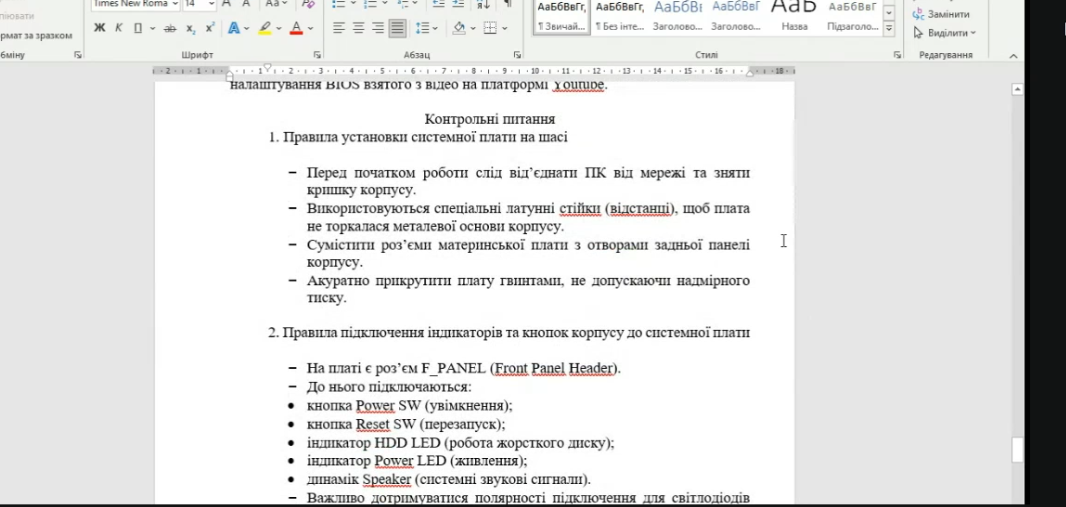The image size is (1066, 507).
Task: Click the increase indent icon
Action: [x=458, y=3]
